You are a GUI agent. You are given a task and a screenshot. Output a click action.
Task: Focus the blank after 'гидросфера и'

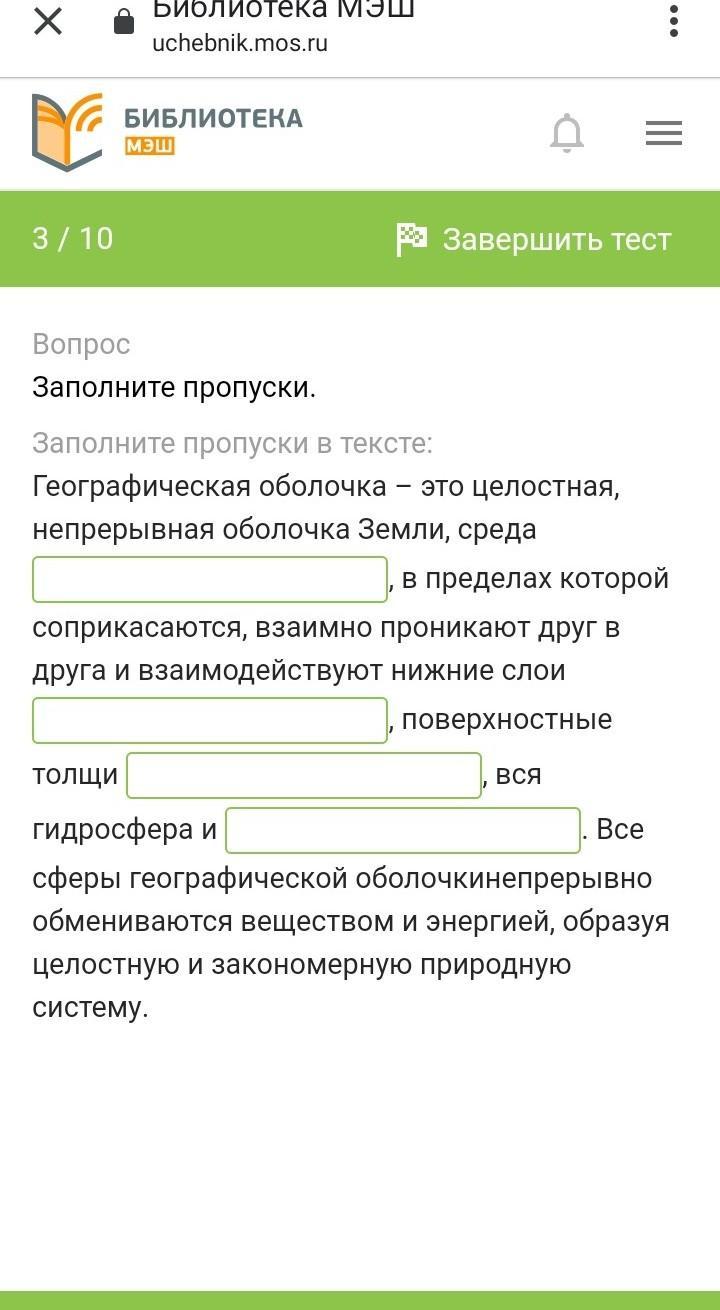tap(403, 830)
